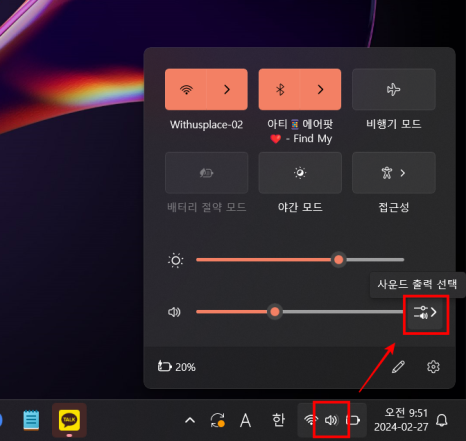
Task: Click the taskbar Wi-Fi tray icon
Action: tap(310, 420)
